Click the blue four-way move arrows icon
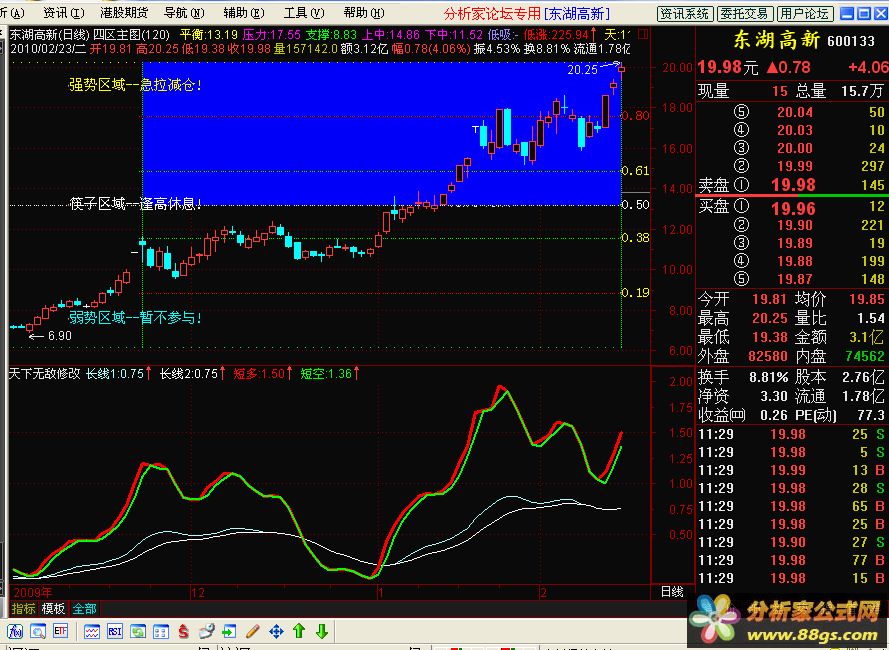 click(x=276, y=631)
